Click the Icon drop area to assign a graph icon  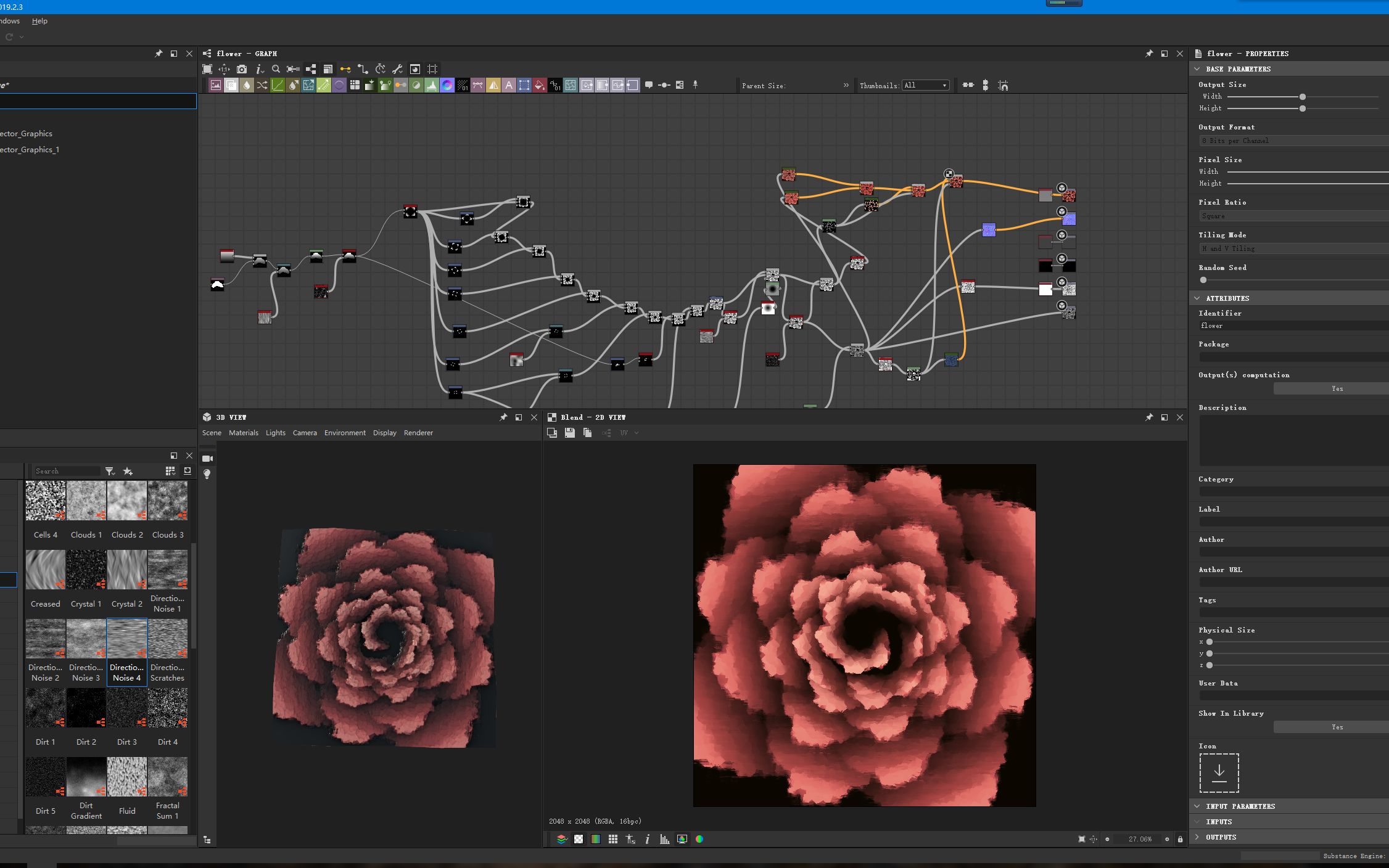(x=1219, y=772)
